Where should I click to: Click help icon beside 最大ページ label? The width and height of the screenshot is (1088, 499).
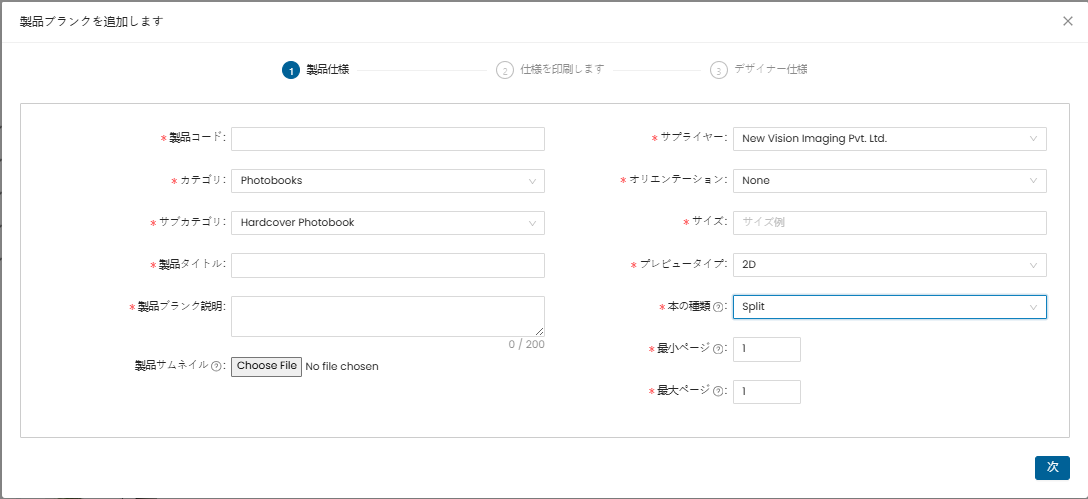(718, 392)
